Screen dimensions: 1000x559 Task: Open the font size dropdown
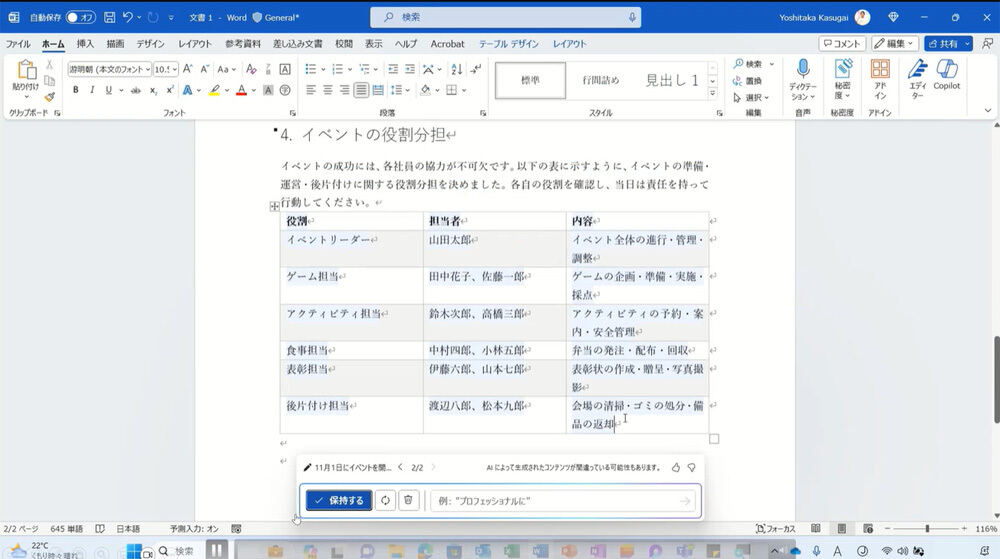pos(175,69)
